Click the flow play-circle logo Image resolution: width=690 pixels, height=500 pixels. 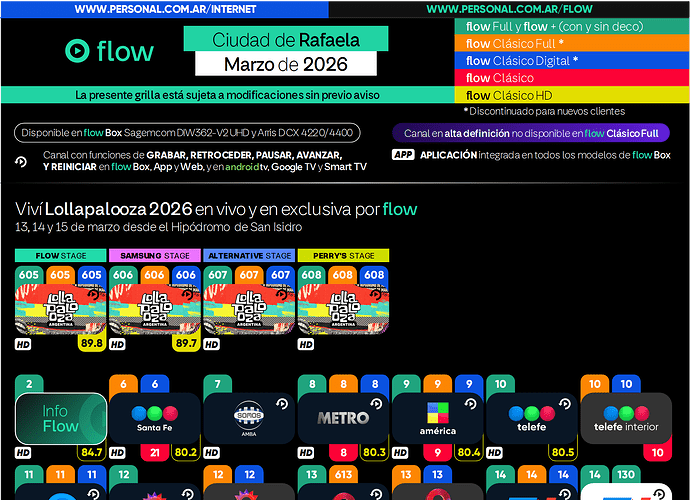pyautogui.click(x=77, y=51)
